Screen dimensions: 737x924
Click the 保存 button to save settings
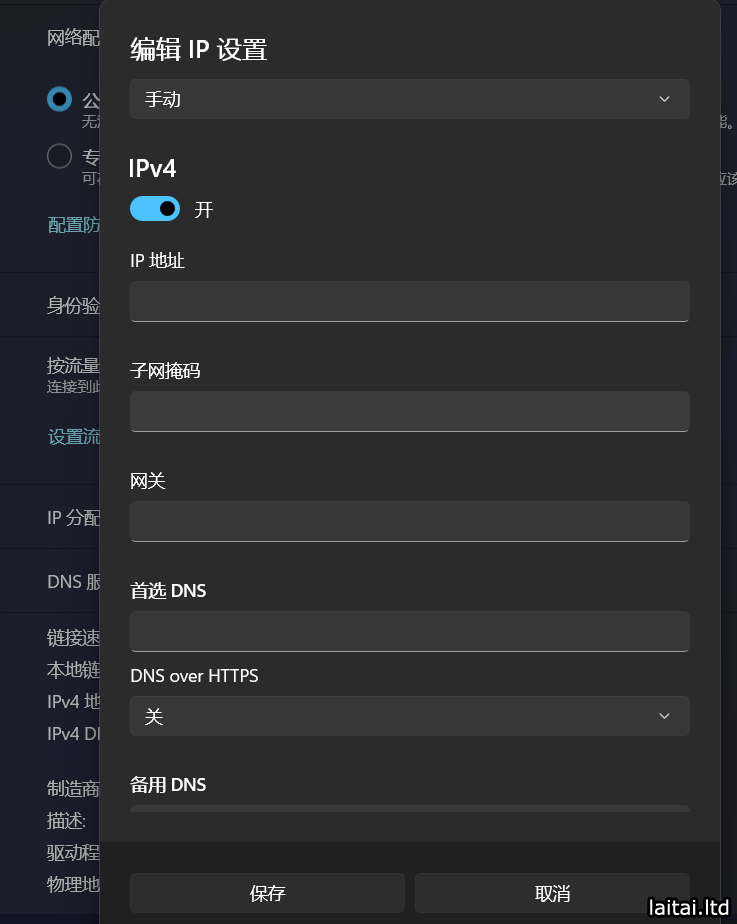[x=266, y=893]
